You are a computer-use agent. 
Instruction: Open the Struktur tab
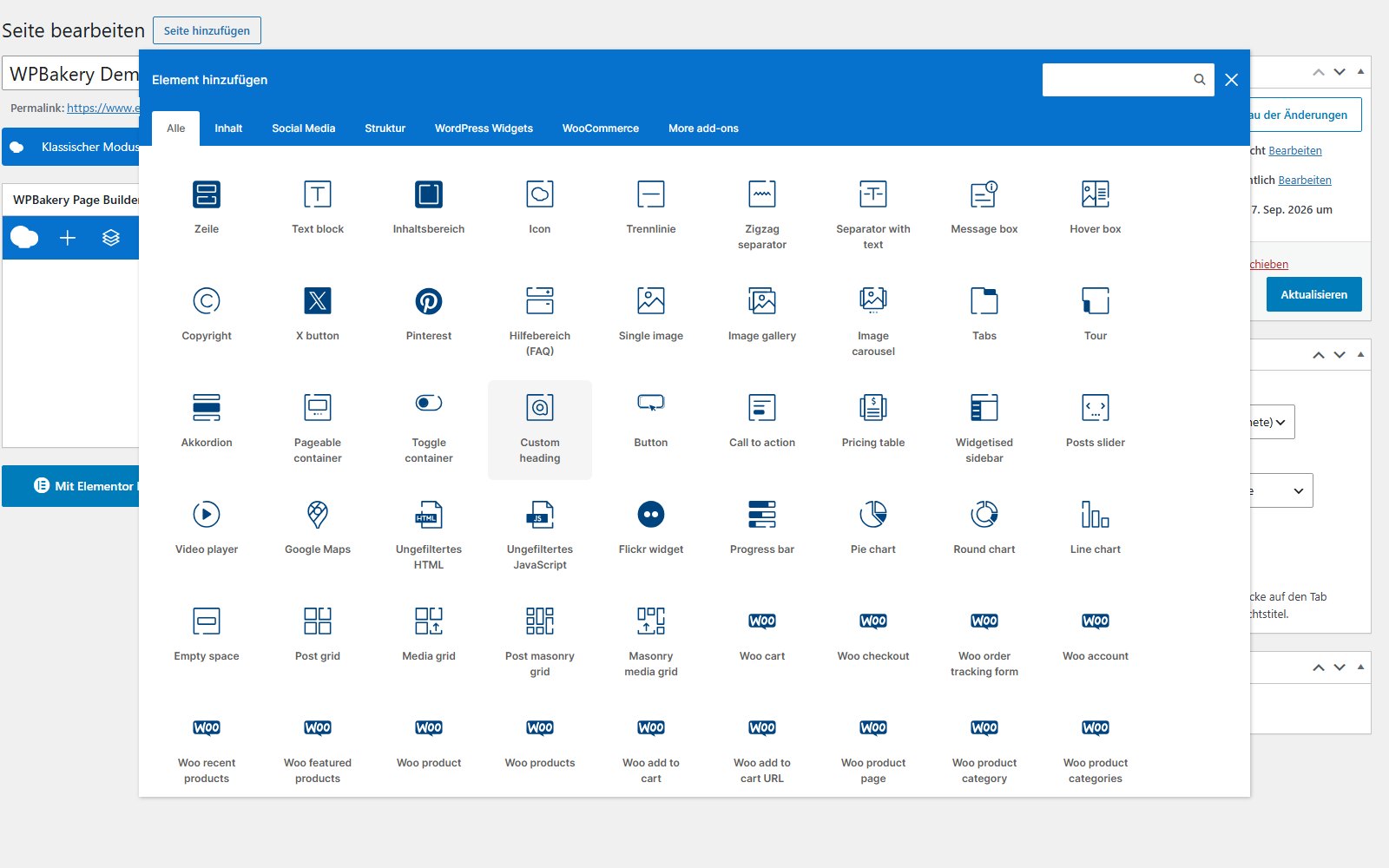385,128
